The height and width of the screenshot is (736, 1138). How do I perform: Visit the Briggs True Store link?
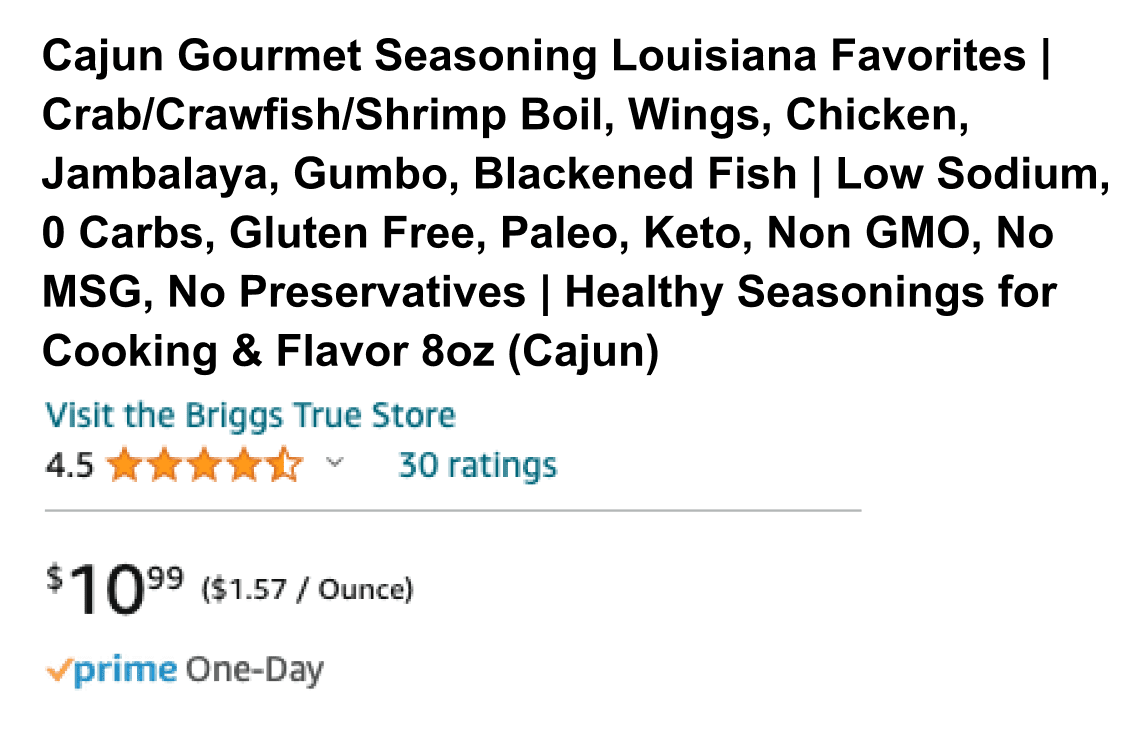250,415
